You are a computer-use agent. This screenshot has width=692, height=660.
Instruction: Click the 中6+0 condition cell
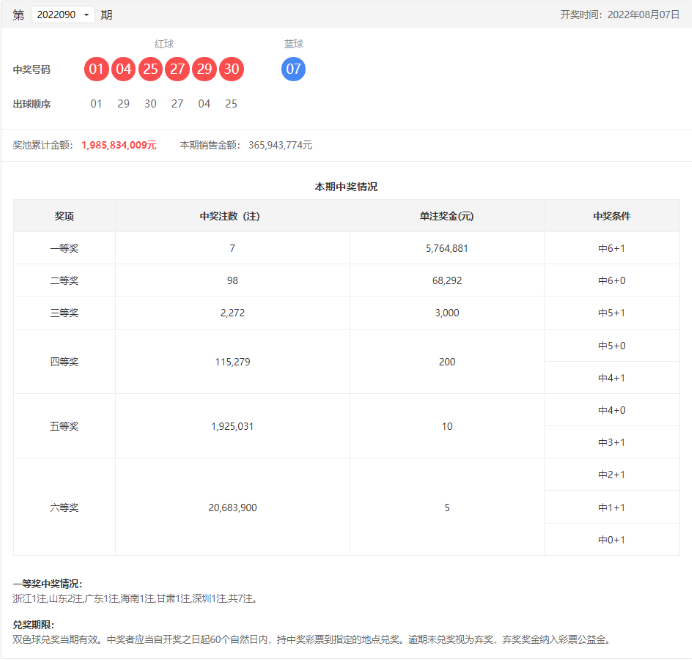pos(612,281)
